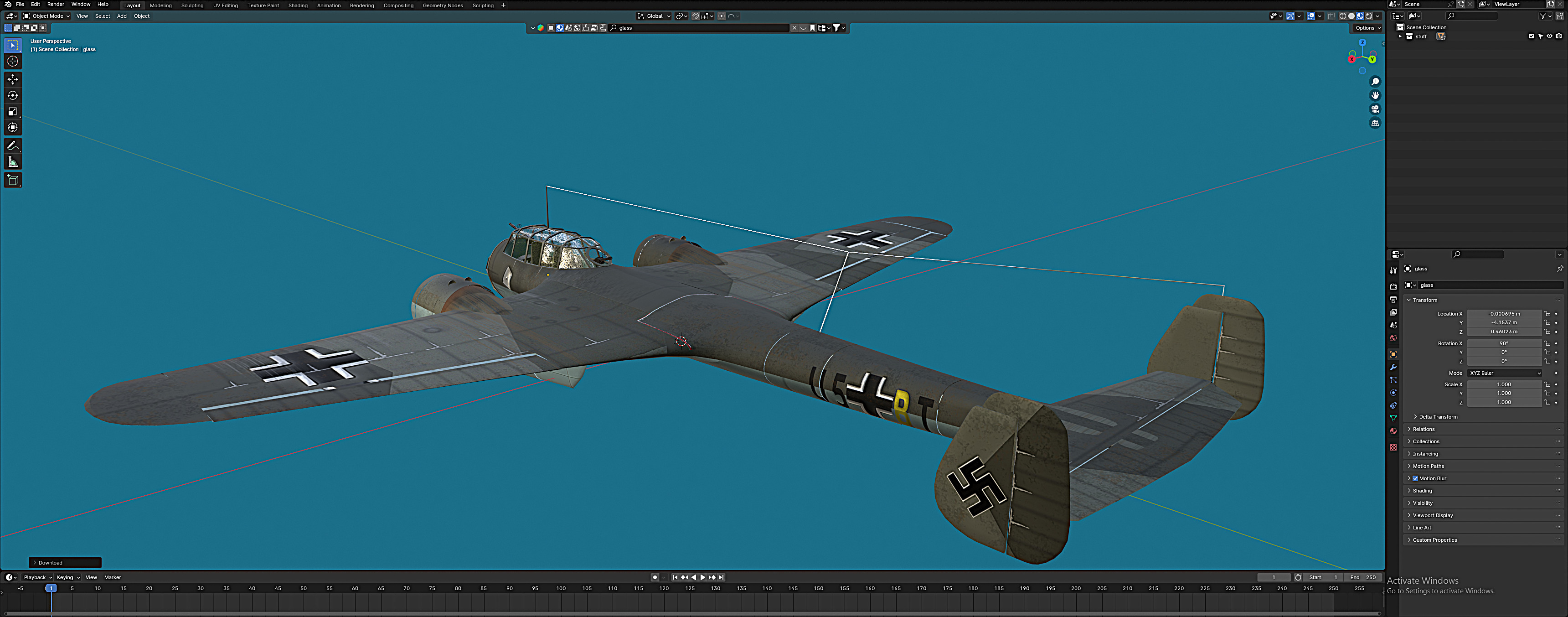Disable stuff collection in renders camera icon
1568x617 pixels.
(1559, 36)
